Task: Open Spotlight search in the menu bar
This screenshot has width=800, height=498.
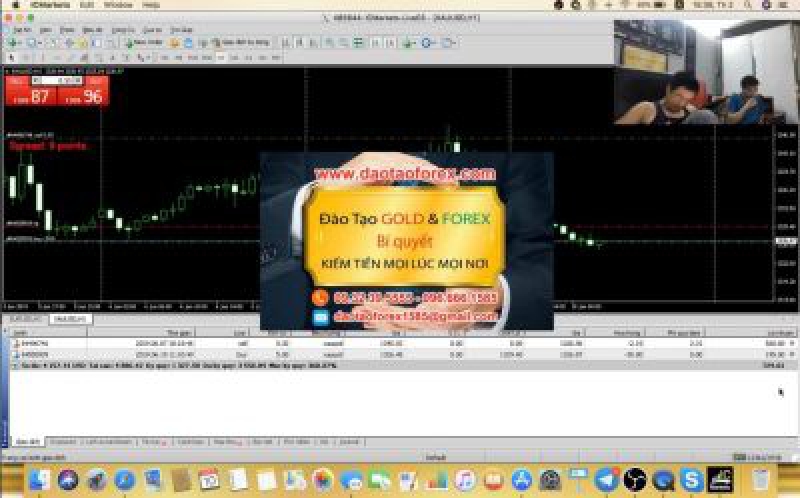Action: (x=747, y=5)
